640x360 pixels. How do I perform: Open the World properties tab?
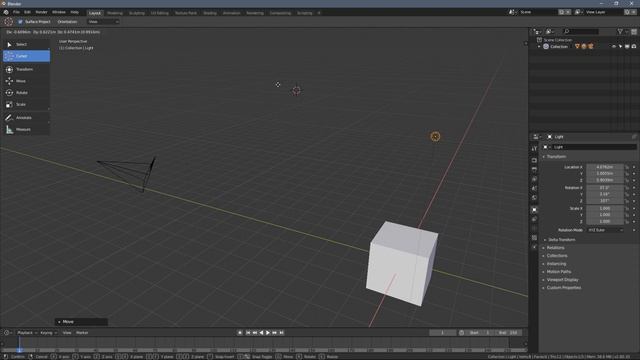tap(534, 198)
